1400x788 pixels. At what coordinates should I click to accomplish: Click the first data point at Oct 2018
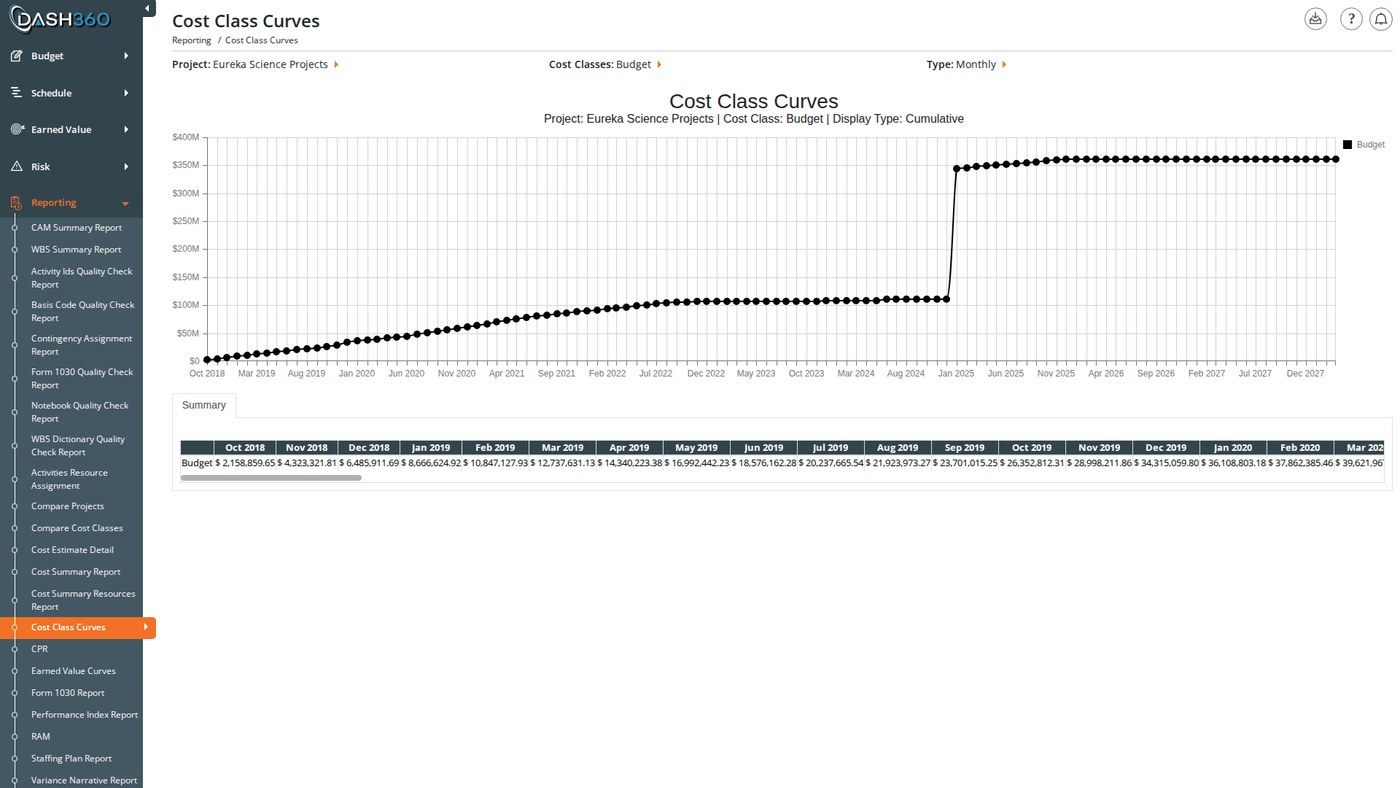[x=207, y=360]
